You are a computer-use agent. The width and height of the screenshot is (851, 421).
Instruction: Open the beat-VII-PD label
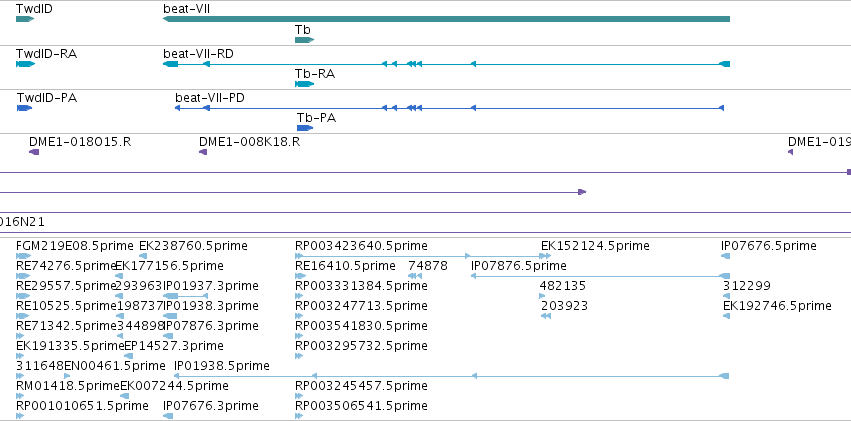(x=209, y=98)
